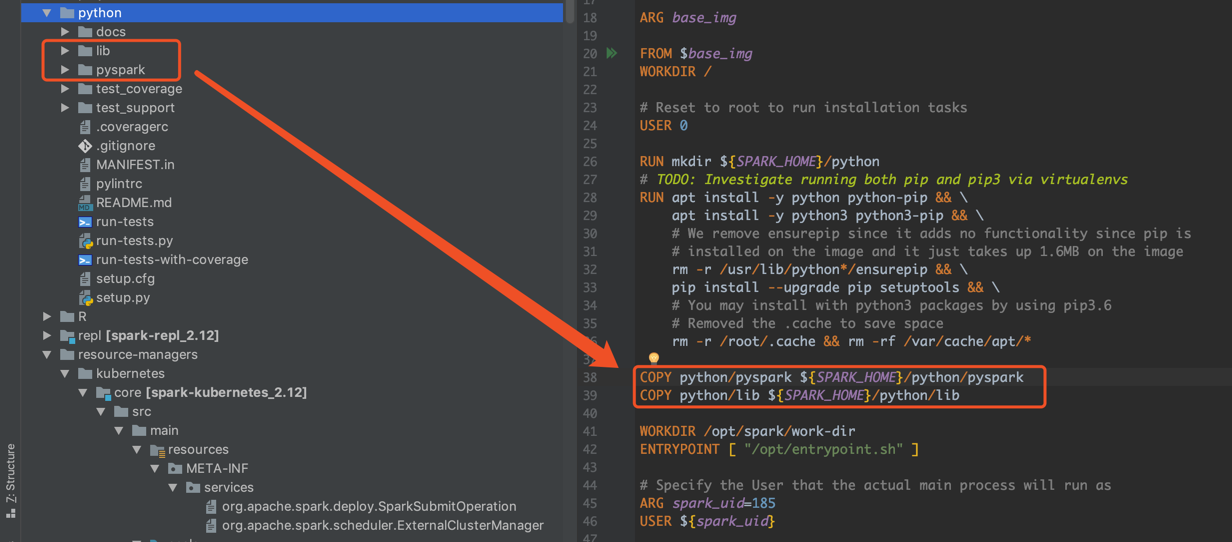
Task: Click the .coveragerc file icon
Action: pyautogui.click(x=85, y=127)
